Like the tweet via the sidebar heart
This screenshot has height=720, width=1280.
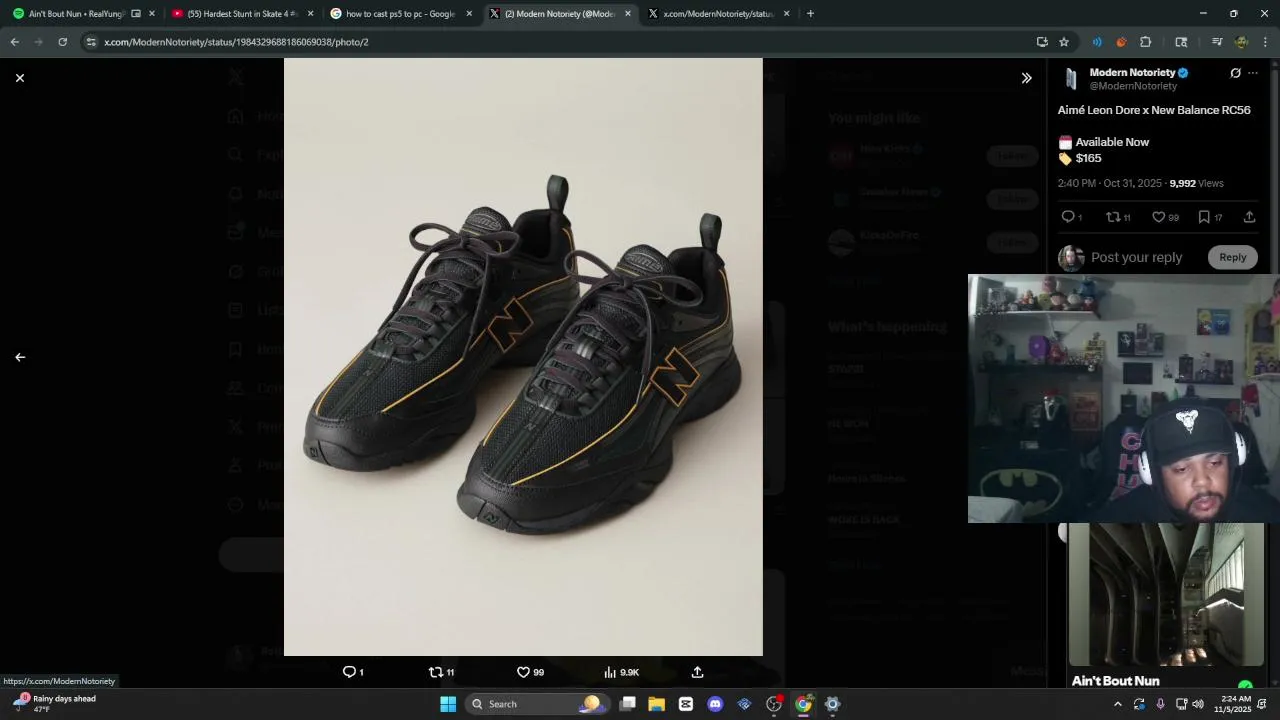1158,217
